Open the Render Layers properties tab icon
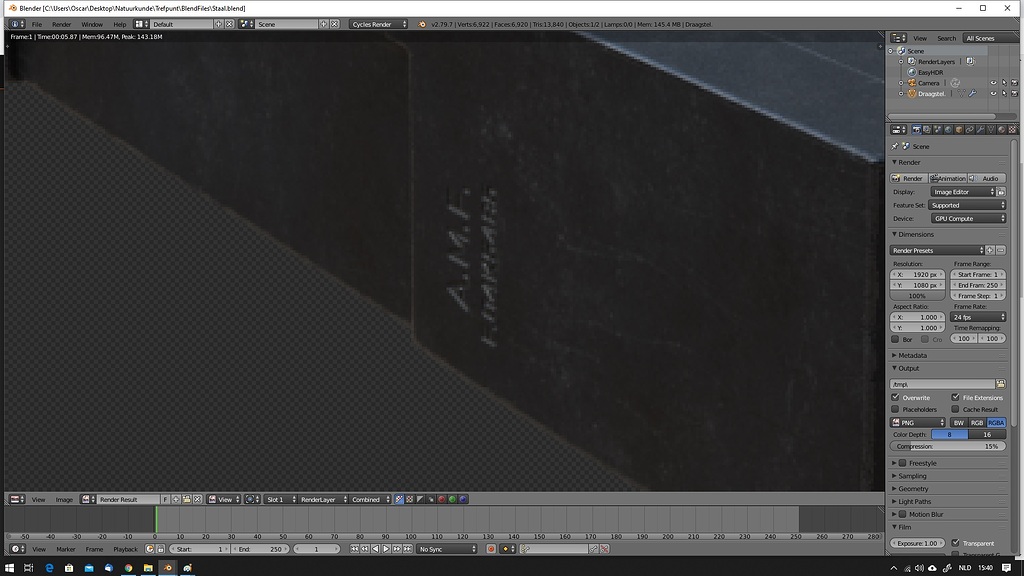 click(927, 129)
